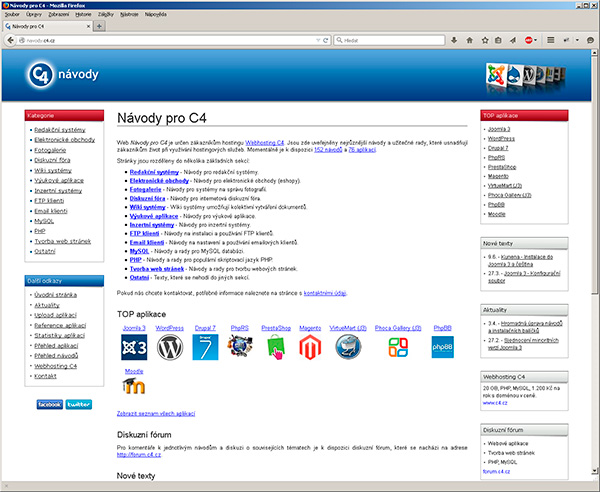
Task: Click into the Hledat search field
Action: 380,41
